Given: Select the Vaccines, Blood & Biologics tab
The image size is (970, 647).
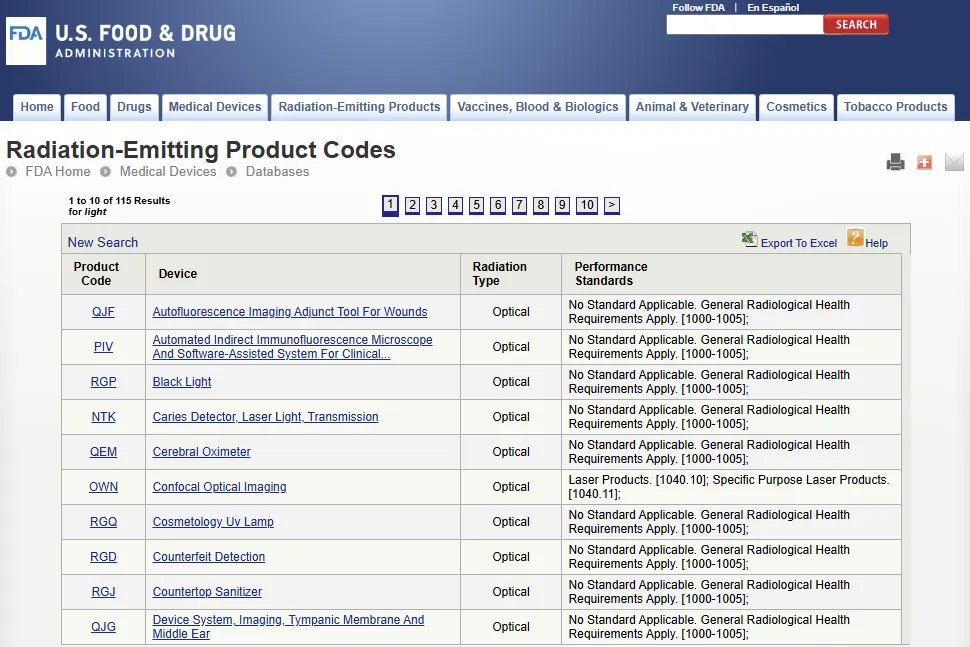Looking at the screenshot, I should (x=538, y=107).
